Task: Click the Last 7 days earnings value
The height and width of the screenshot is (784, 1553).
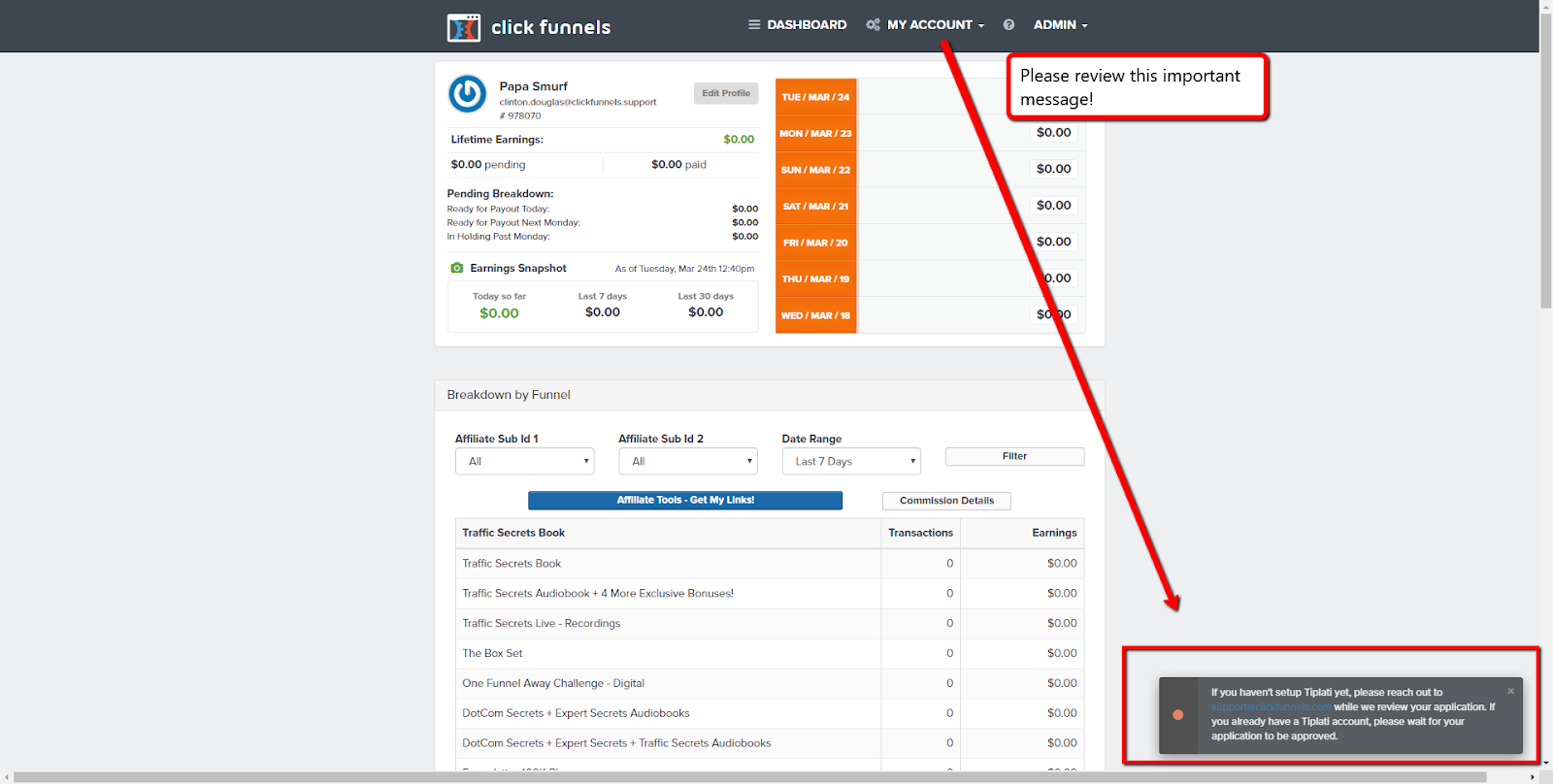Action: pyautogui.click(x=603, y=312)
